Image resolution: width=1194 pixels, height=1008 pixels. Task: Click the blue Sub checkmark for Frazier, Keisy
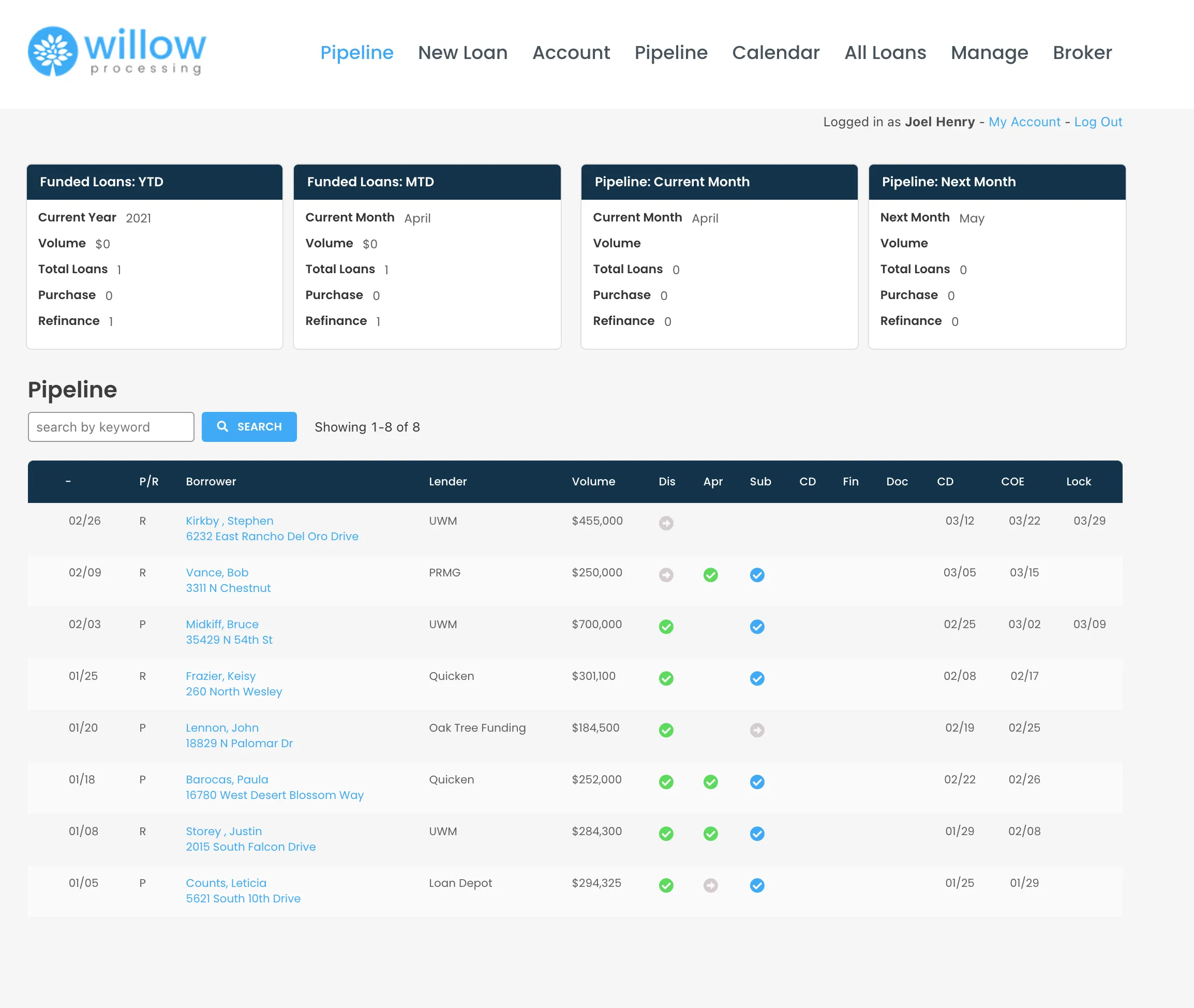(757, 678)
